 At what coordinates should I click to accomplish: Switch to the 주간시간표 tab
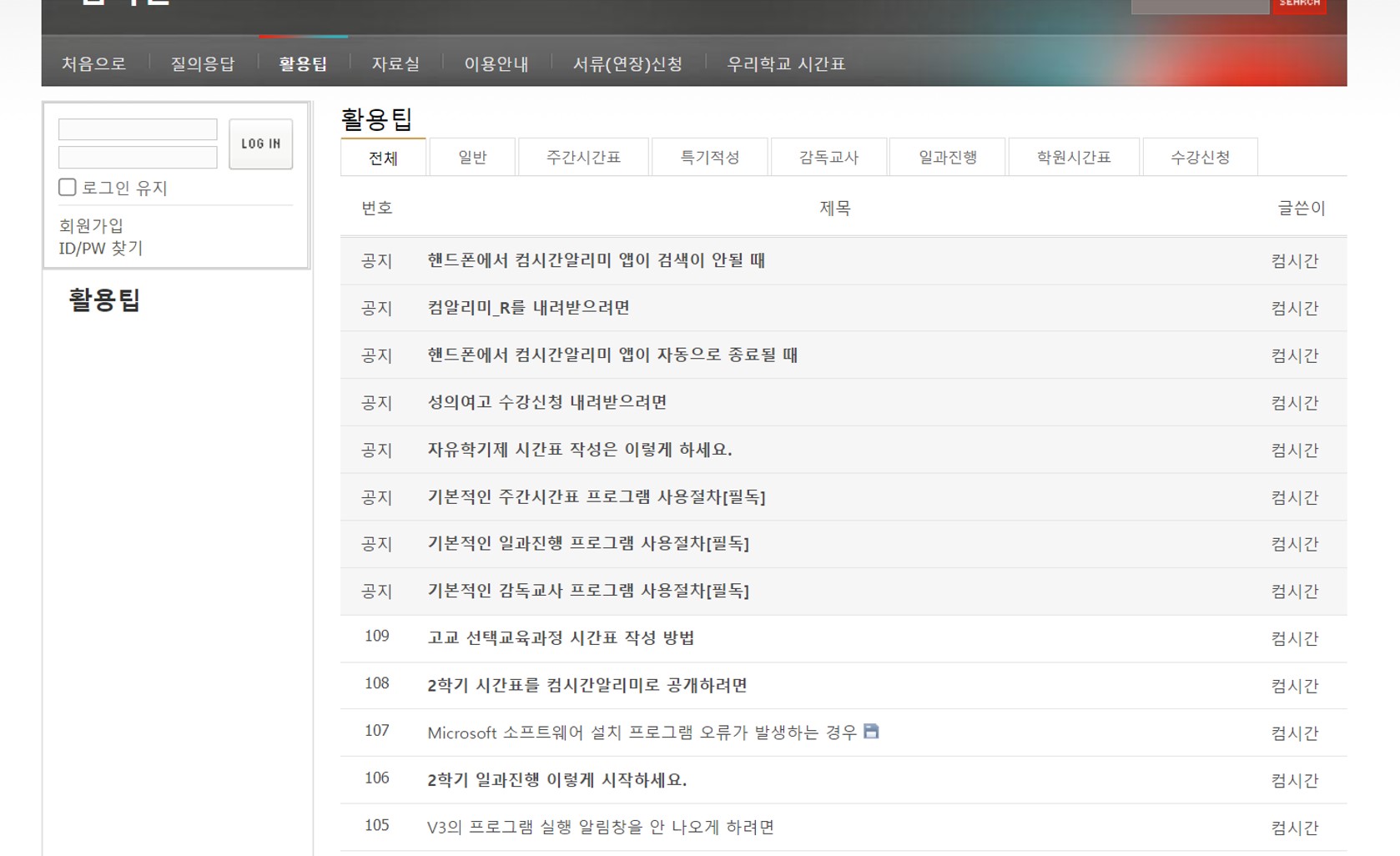tap(583, 157)
